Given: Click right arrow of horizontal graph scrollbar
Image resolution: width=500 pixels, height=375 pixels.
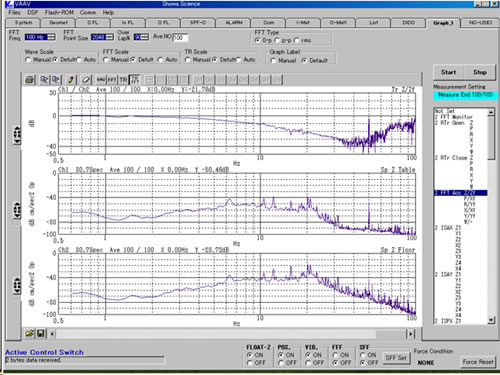Looking at the screenshot, I should point(411,334).
